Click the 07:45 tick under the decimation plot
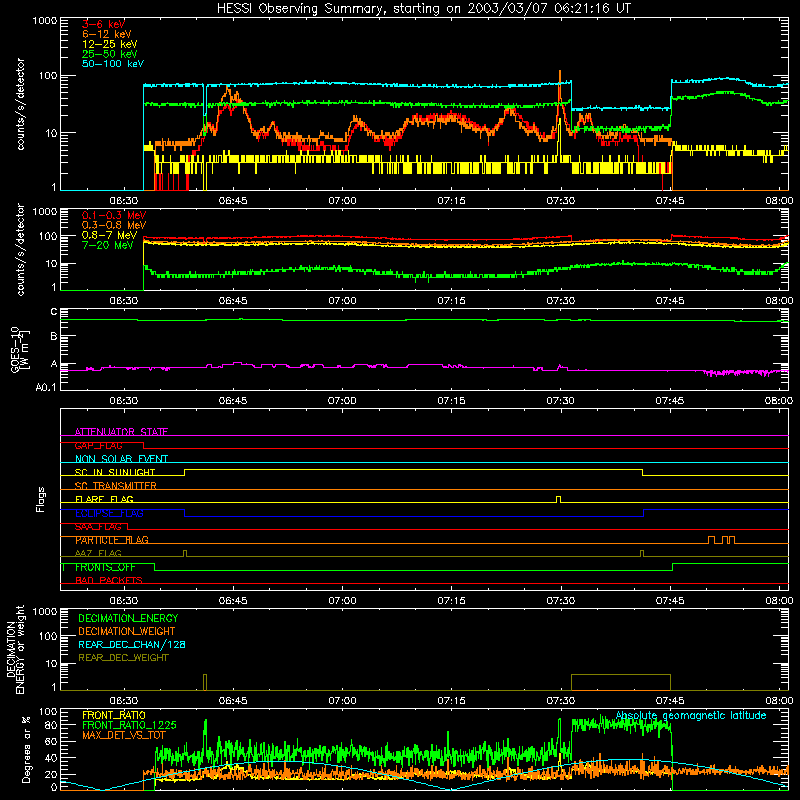Viewport: 800px width, 800px height. [670, 701]
